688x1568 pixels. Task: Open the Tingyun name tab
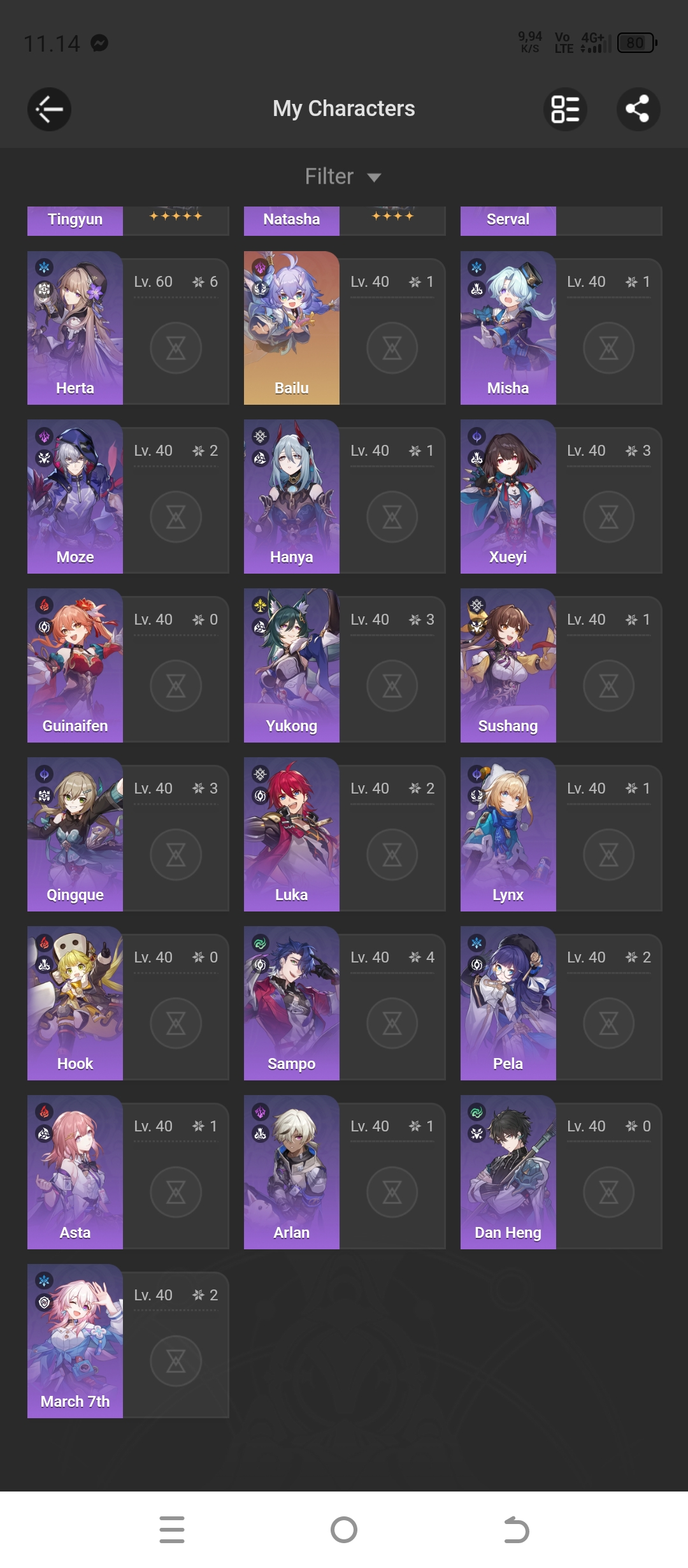75,220
